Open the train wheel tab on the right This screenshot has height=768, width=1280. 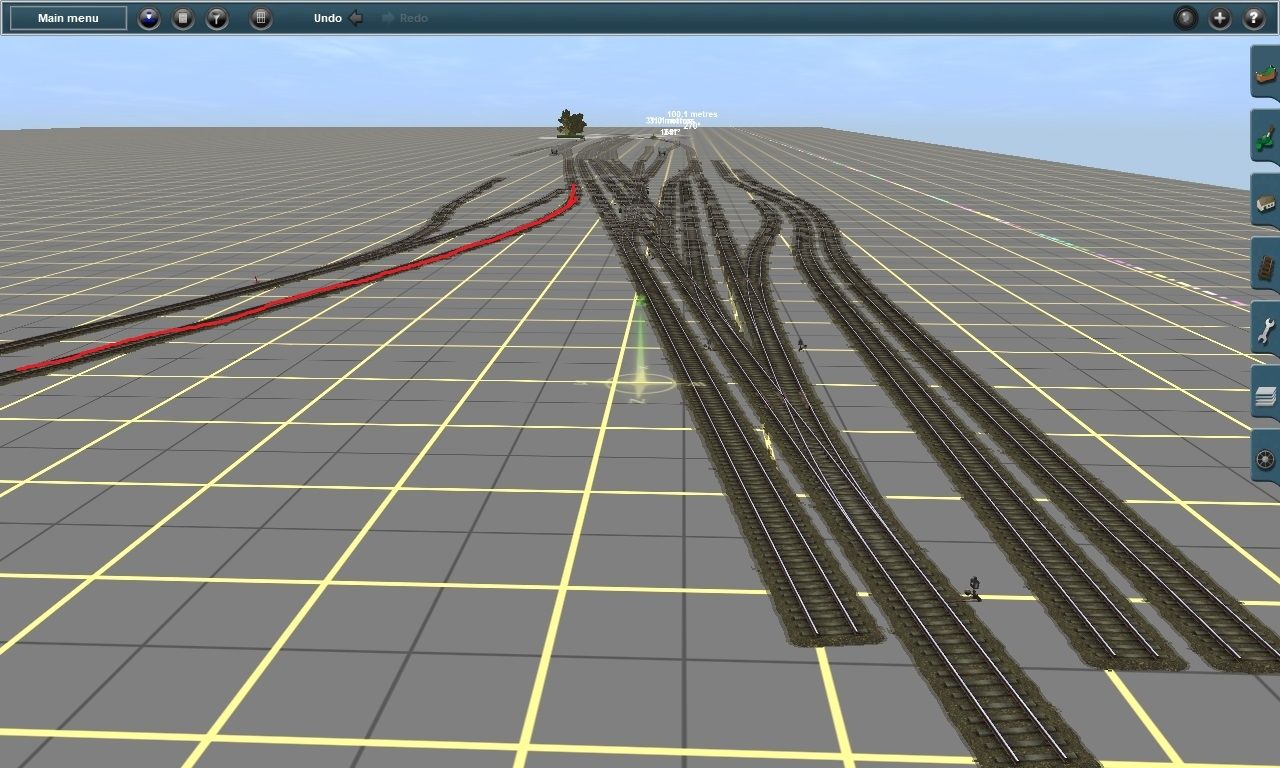click(1265, 460)
